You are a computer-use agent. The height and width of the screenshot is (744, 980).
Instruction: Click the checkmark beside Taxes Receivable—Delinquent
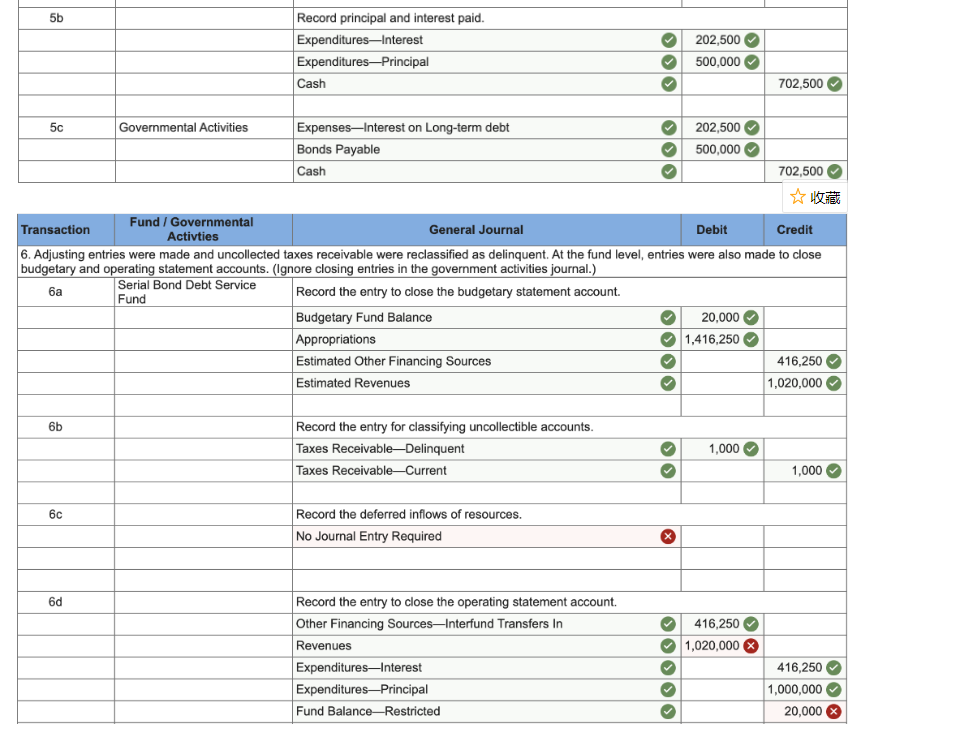(667, 449)
